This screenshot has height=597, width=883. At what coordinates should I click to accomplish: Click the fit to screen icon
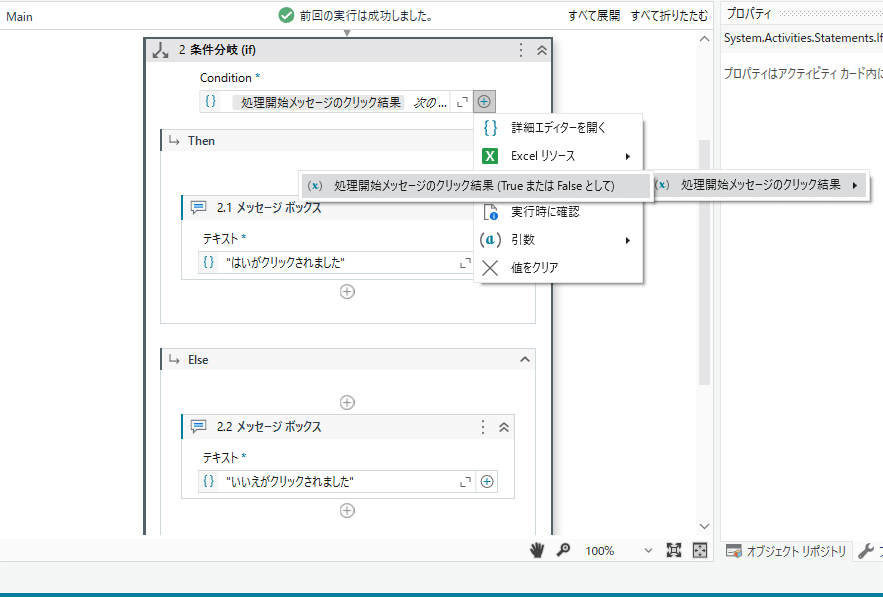(674, 550)
